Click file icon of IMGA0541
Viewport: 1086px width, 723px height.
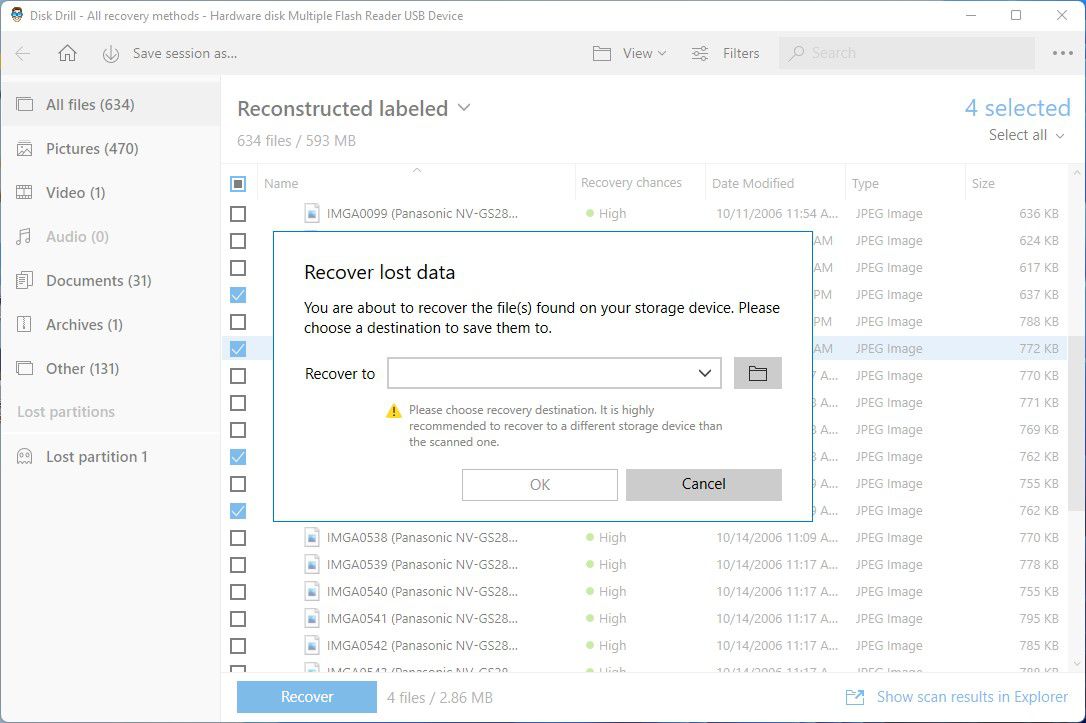click(312, 618)
